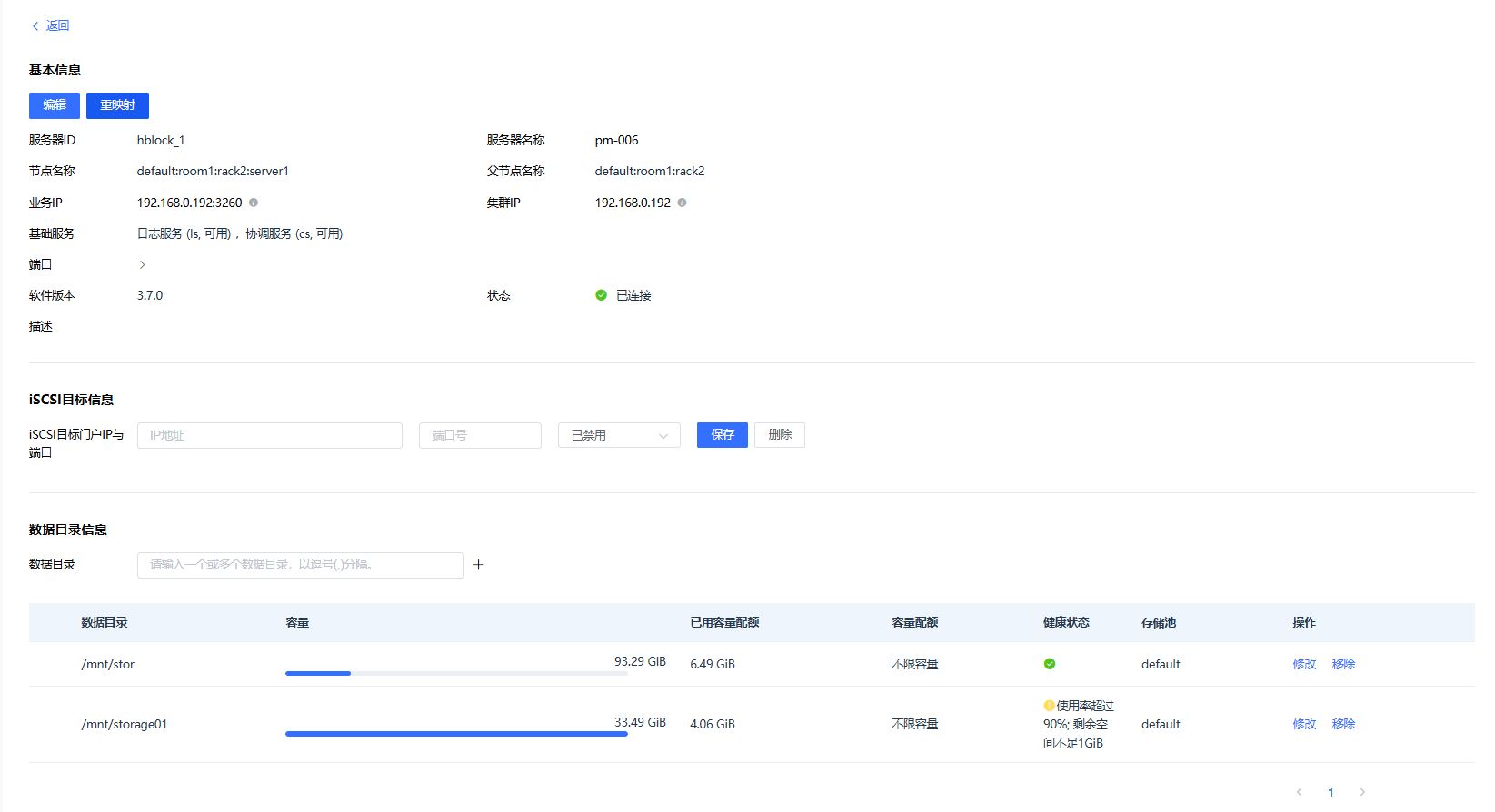Viewport: 1495px width, 812px height.
Task: Click yellow warning icon in /mnt/storage01 row
Action: [1049, 706]
